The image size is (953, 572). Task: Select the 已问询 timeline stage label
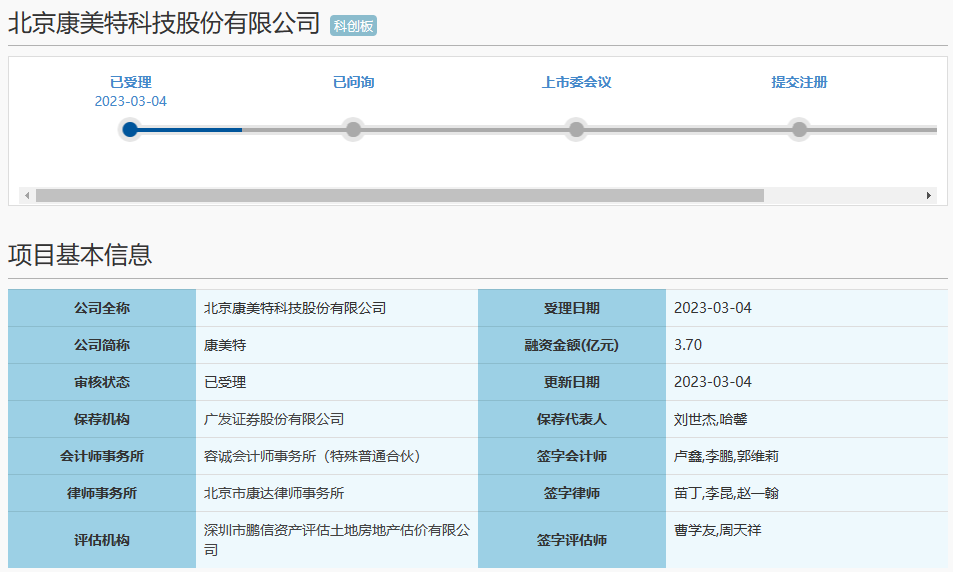coord(353,82)
